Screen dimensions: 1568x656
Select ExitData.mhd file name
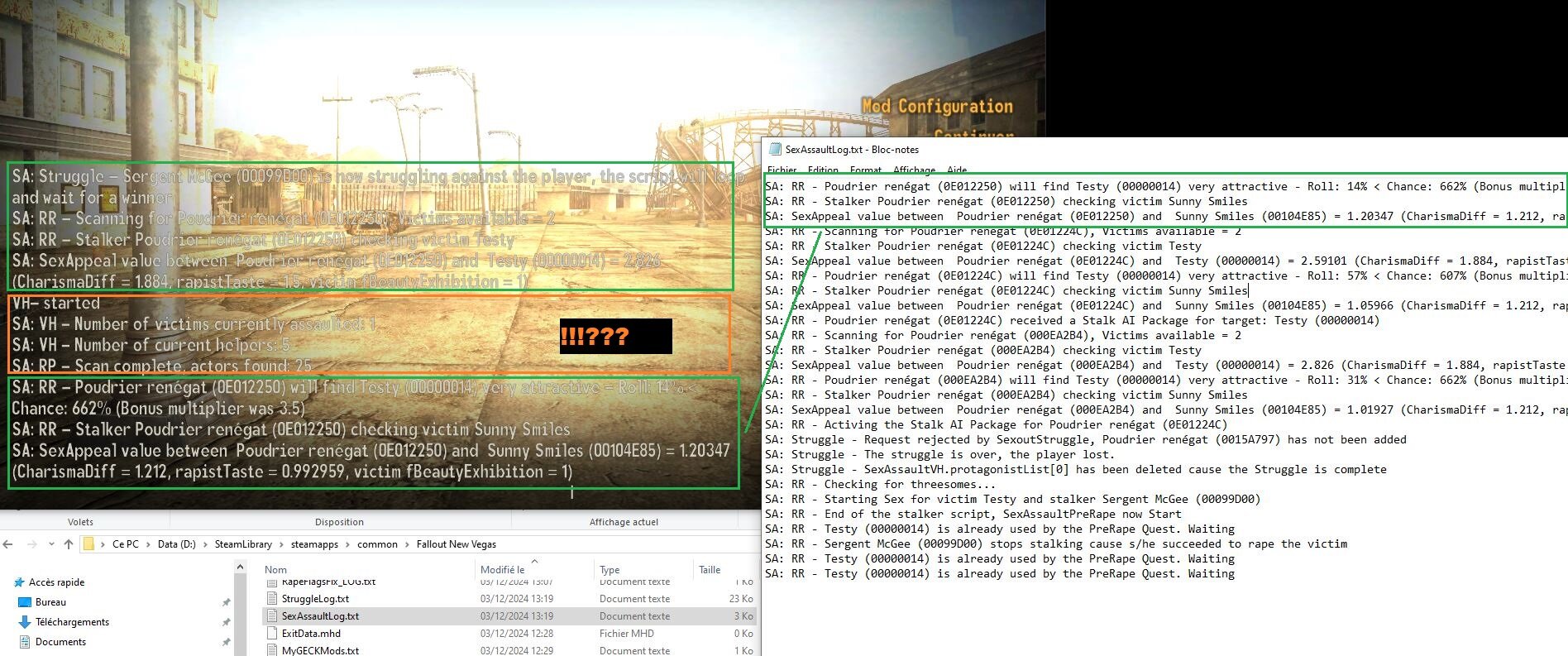pos(311,634)
